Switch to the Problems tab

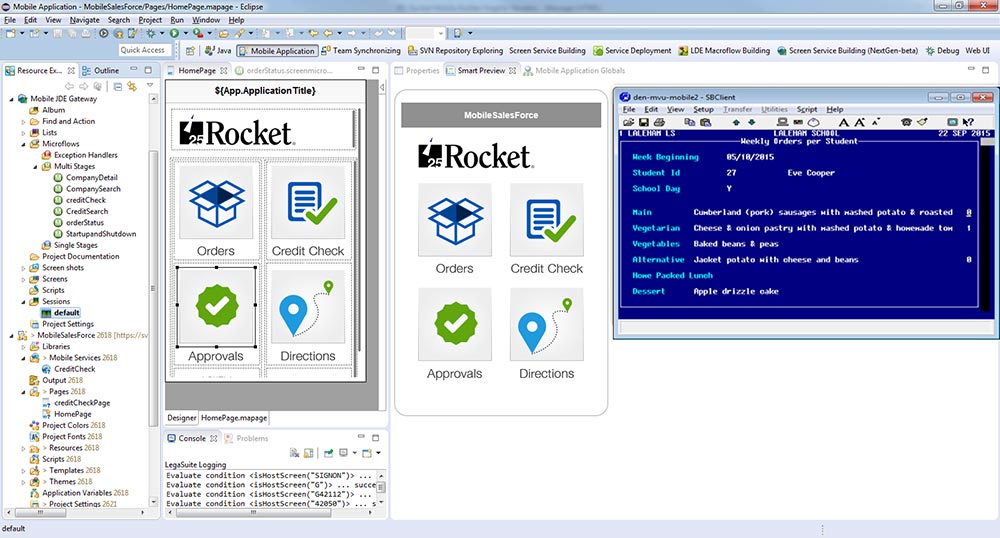pyautogui.click(x=246, y=439)
